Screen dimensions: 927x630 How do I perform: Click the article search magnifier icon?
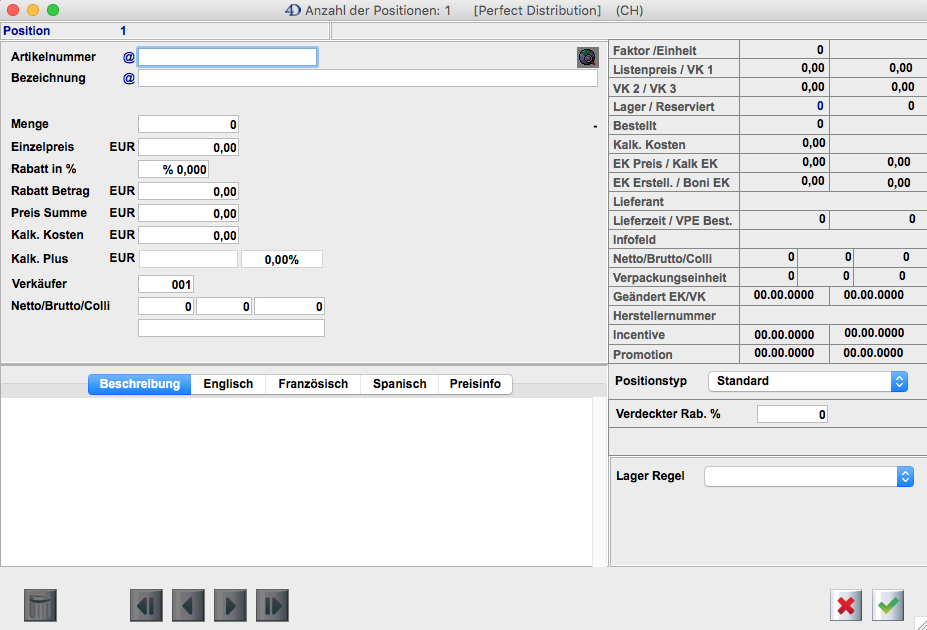587,58
